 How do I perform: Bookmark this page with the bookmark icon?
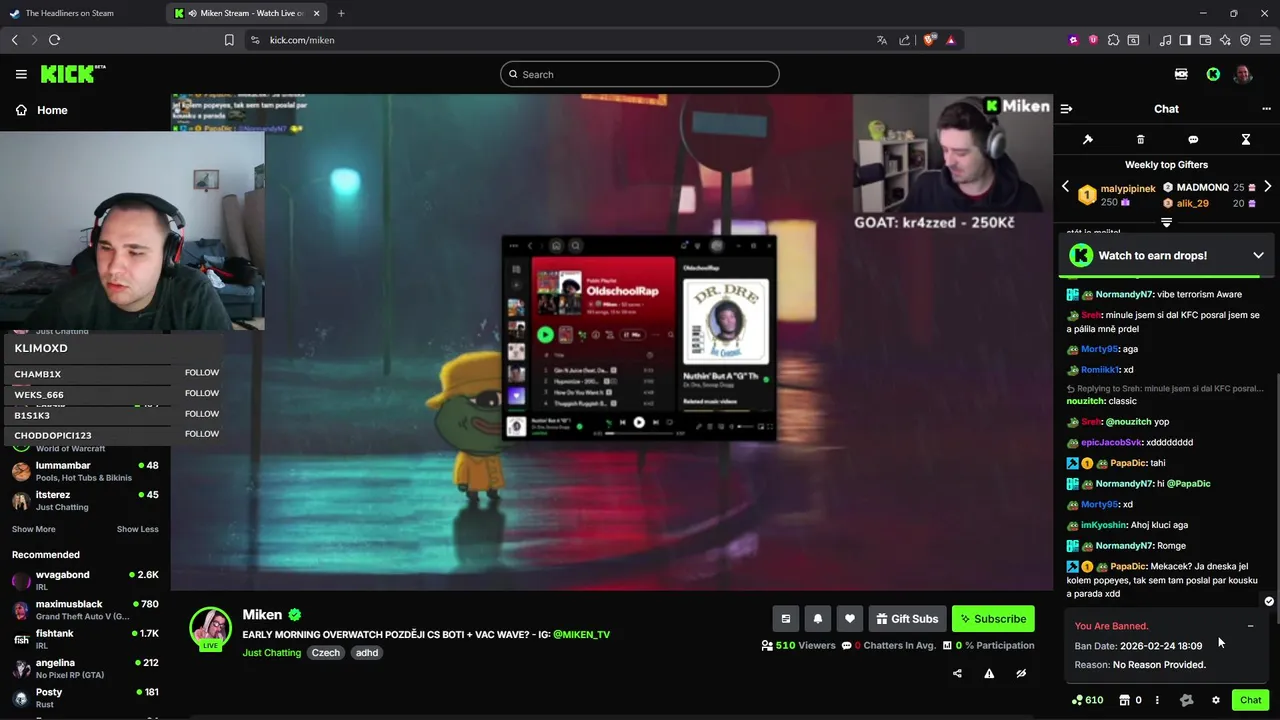coord(229,40)
